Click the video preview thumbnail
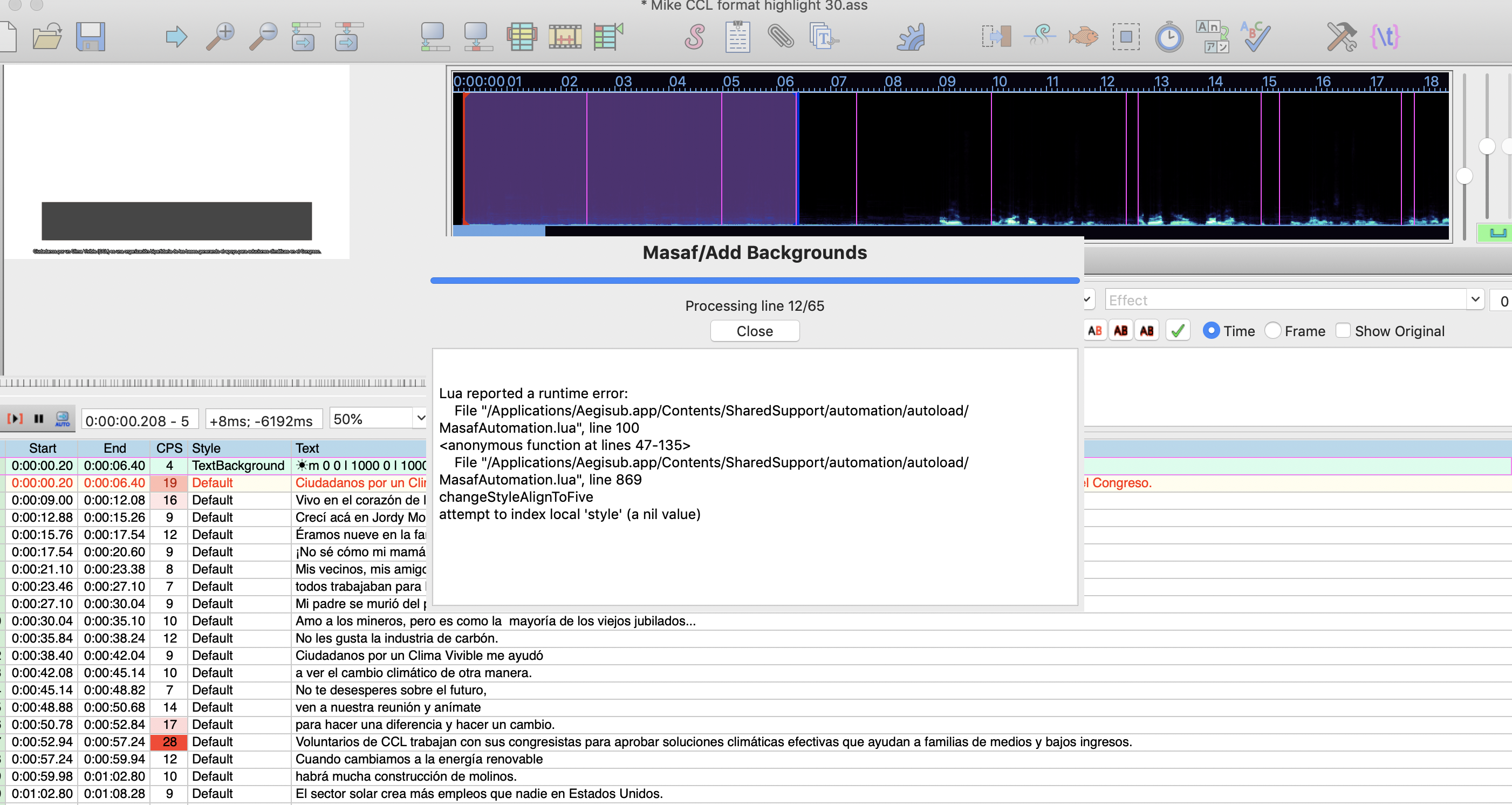 [x=177, y=161]
